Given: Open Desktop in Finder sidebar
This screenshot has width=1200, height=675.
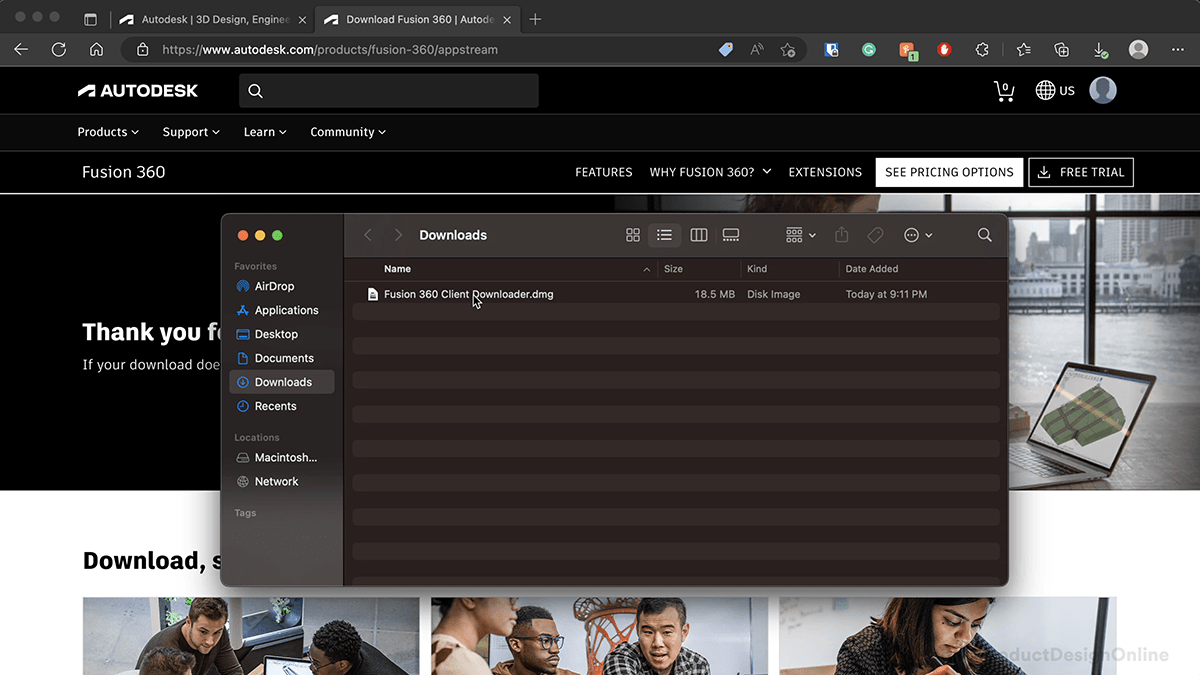Looking at the screenshot, I should click(x=282, y=334).
